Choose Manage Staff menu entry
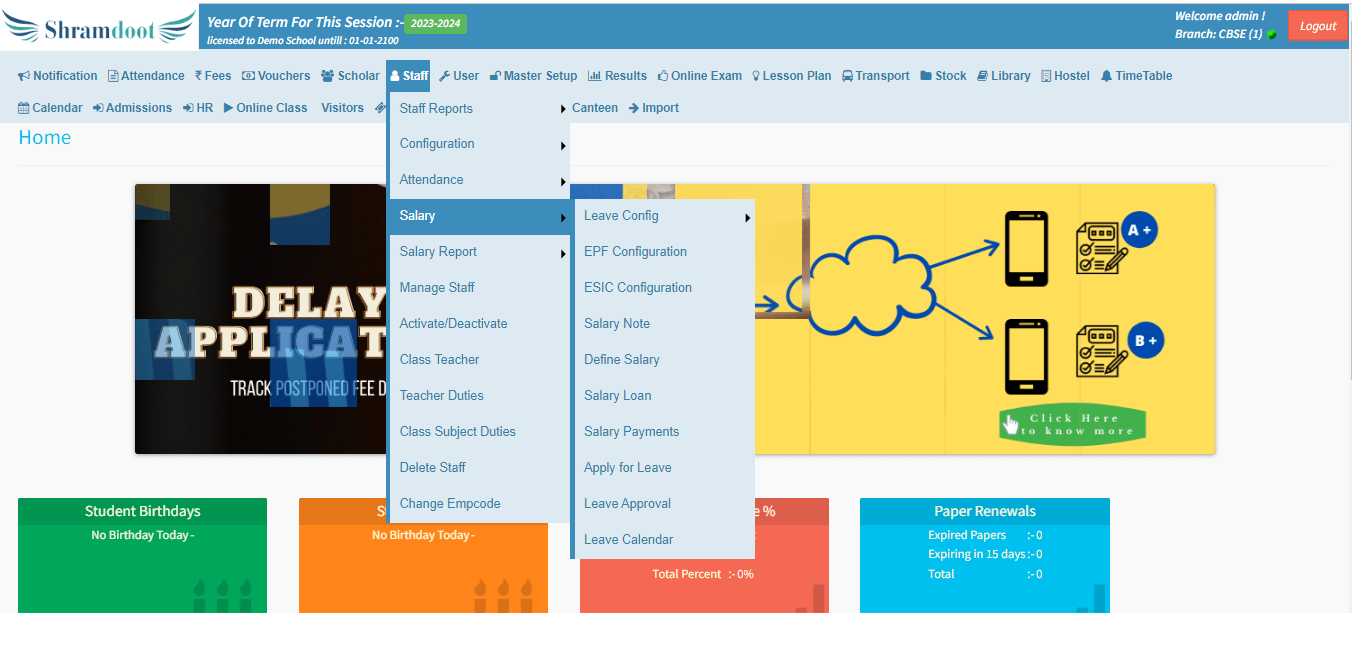This screenshot has width=1352, height=653. 437,288
